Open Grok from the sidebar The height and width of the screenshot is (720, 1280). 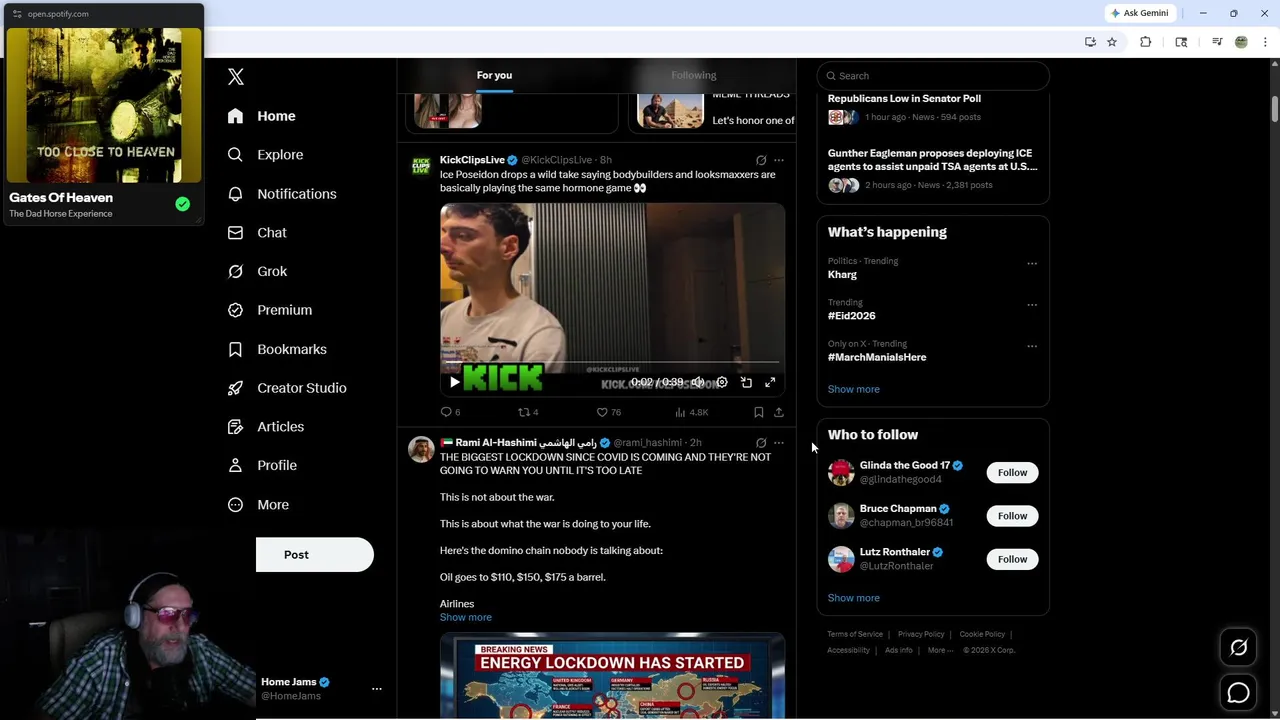point(257,272)
